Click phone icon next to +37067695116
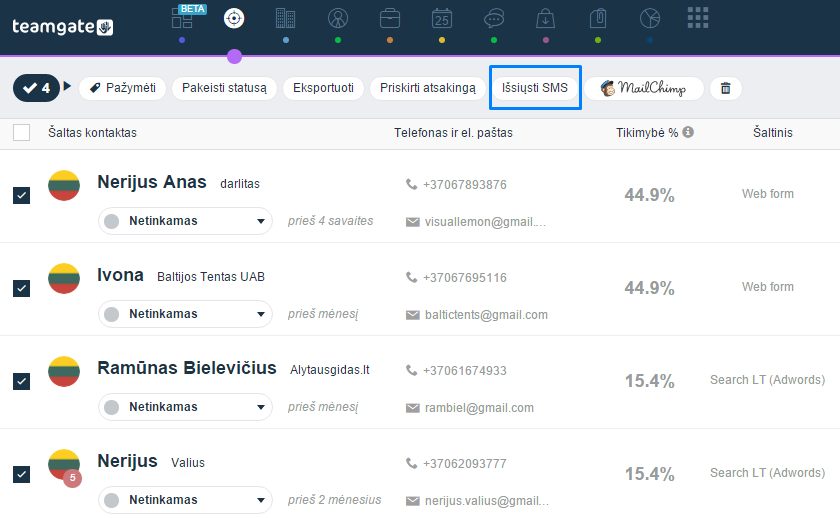Screen dimensions: 840x518 (x=411, y=277)
